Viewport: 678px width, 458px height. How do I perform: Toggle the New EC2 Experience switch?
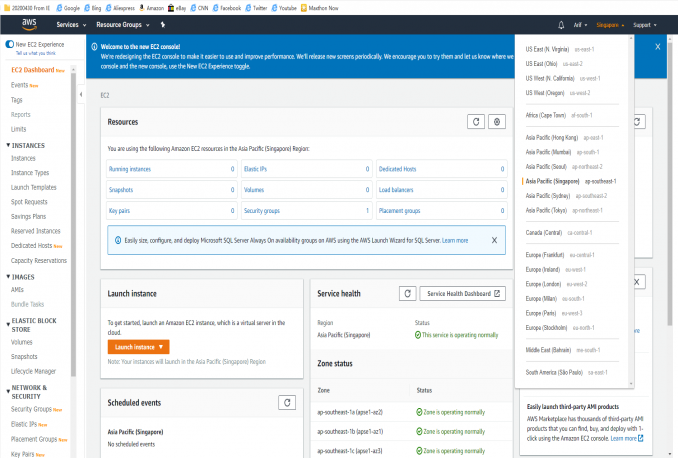point(9,45)
